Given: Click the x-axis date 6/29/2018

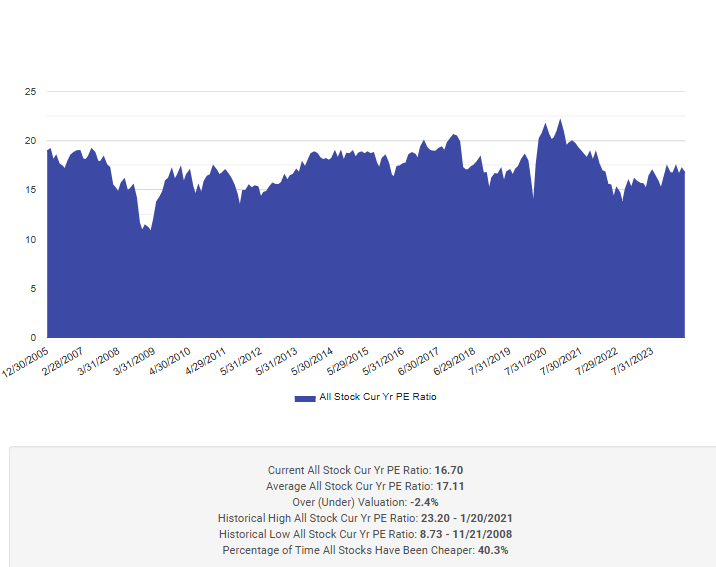Looking at the screenshot, I should click(454, 361).
